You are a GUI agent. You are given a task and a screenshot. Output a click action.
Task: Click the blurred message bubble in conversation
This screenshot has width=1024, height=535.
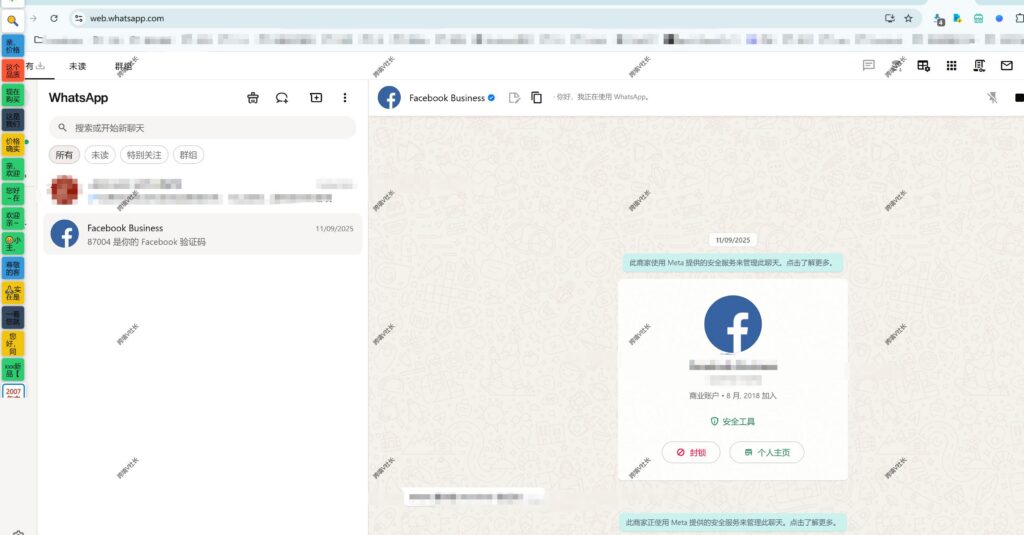(x=473, y=497)
